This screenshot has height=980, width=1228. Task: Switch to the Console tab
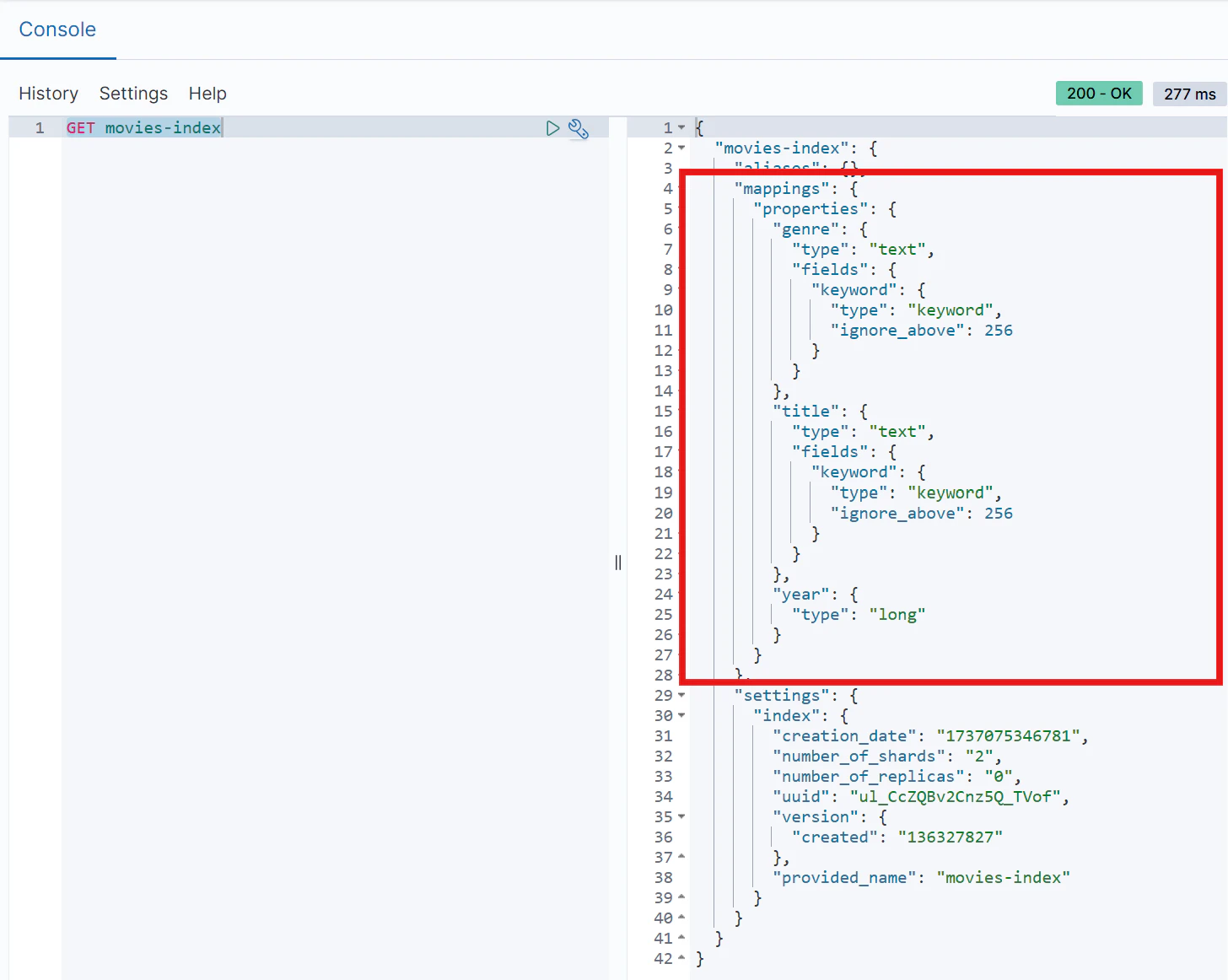57,30
